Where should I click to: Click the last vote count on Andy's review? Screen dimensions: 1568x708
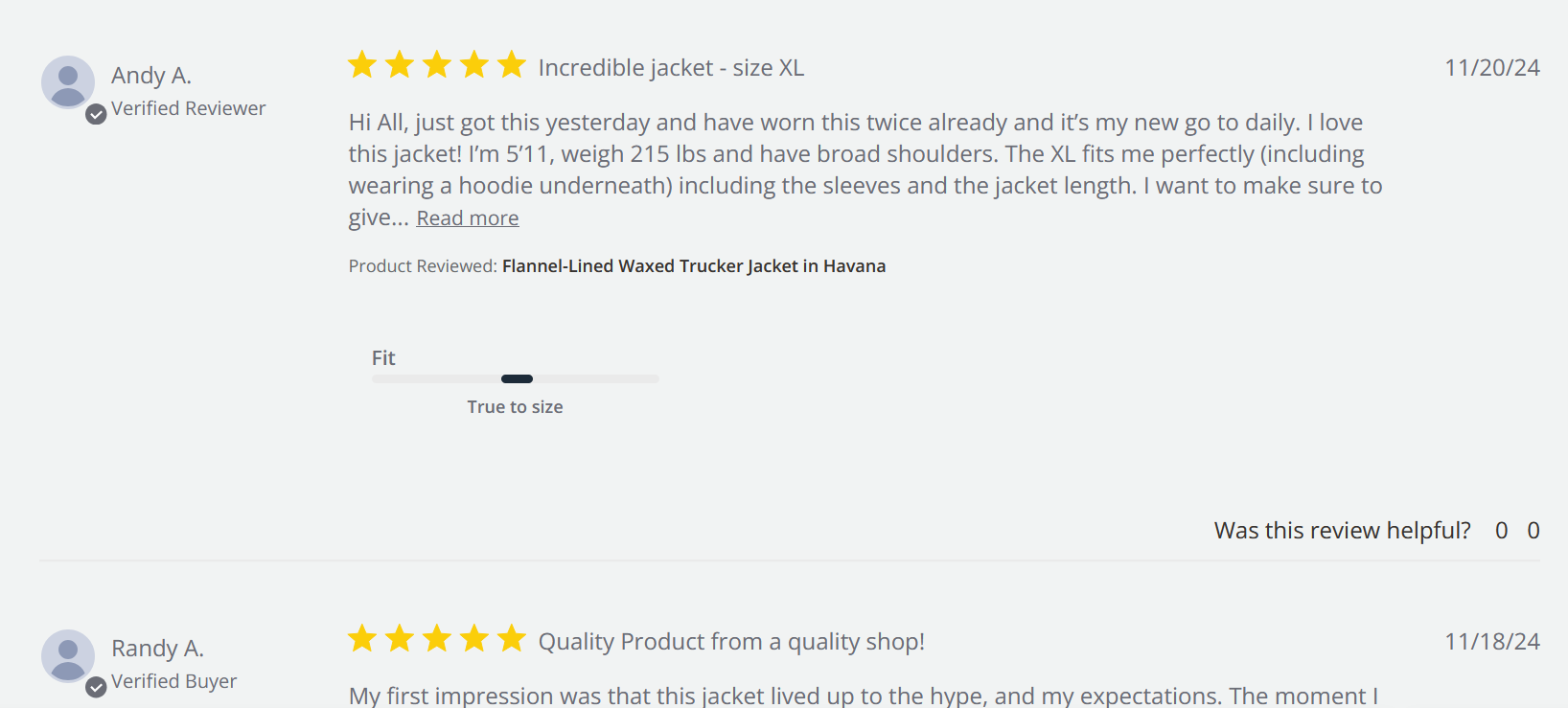tap(1533, 531)
